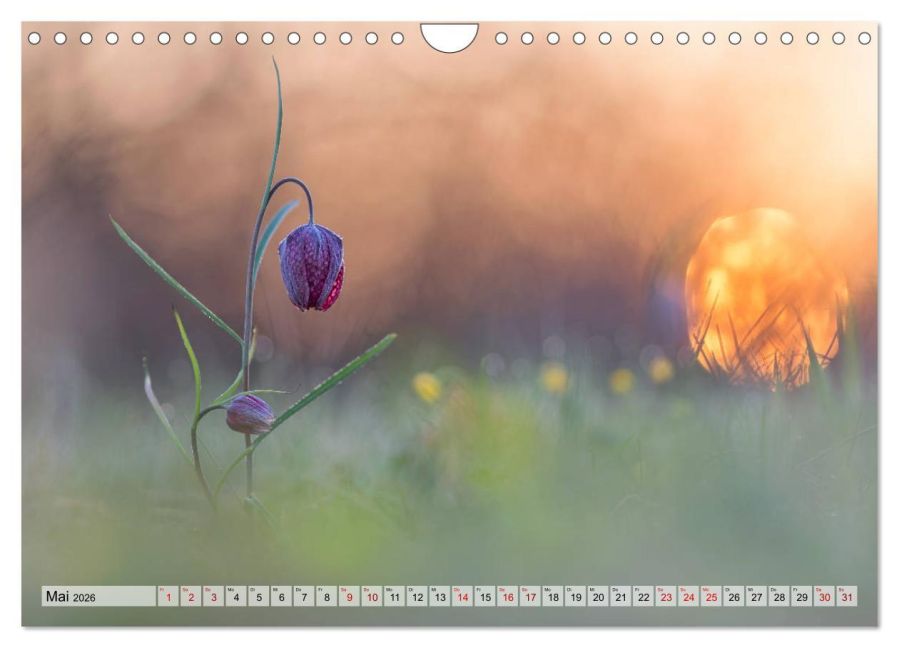Select day 13 in the calendar strip
Screen dimensions: 899x648
tap(440, 596)
